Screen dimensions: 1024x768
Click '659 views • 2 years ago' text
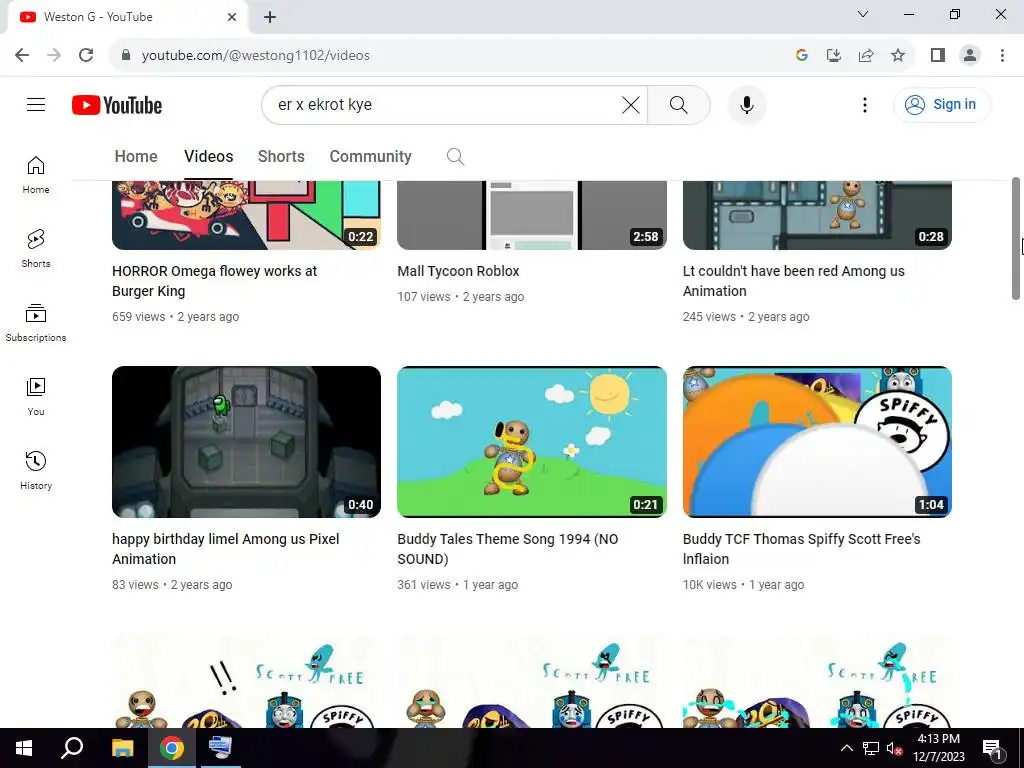pyautogui.click(x=175, y=317)
